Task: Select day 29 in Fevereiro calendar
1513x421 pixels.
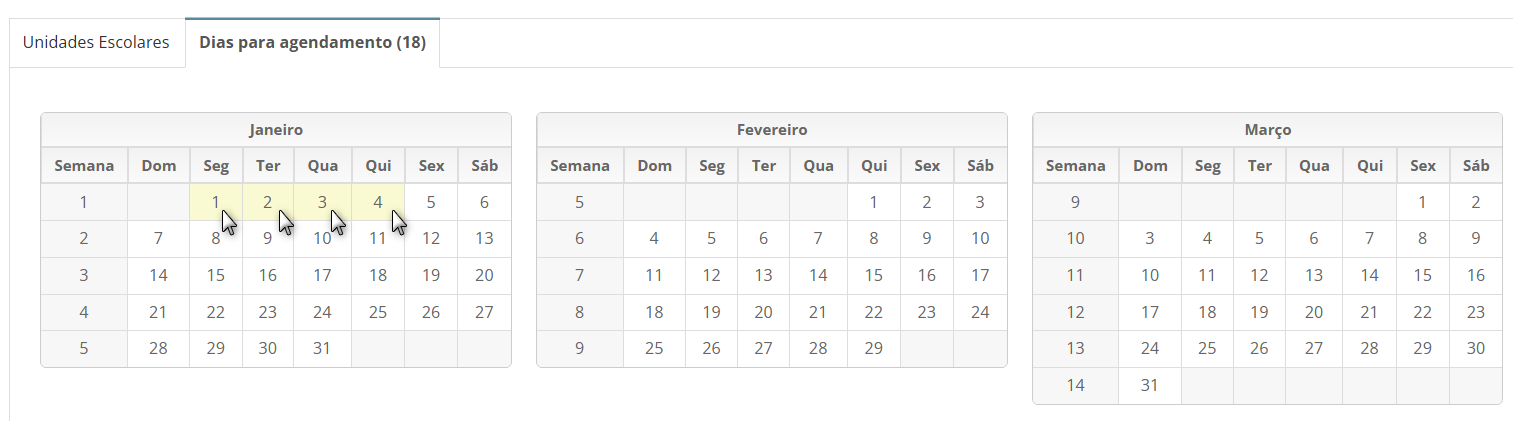Action: pos(874,349)
